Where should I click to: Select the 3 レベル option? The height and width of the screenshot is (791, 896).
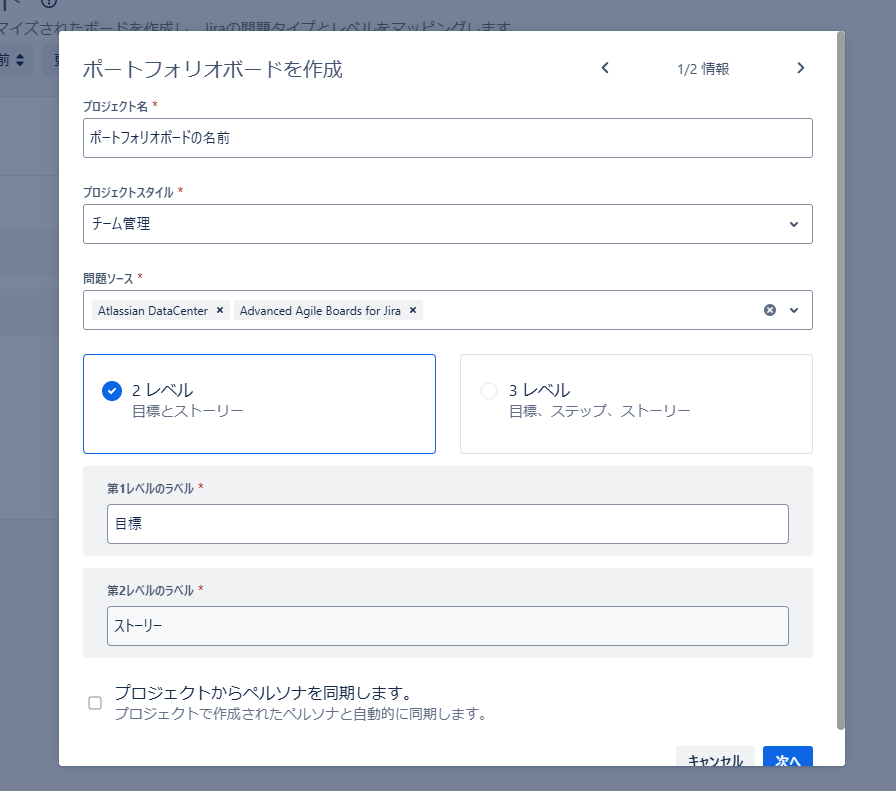[488, 391]
